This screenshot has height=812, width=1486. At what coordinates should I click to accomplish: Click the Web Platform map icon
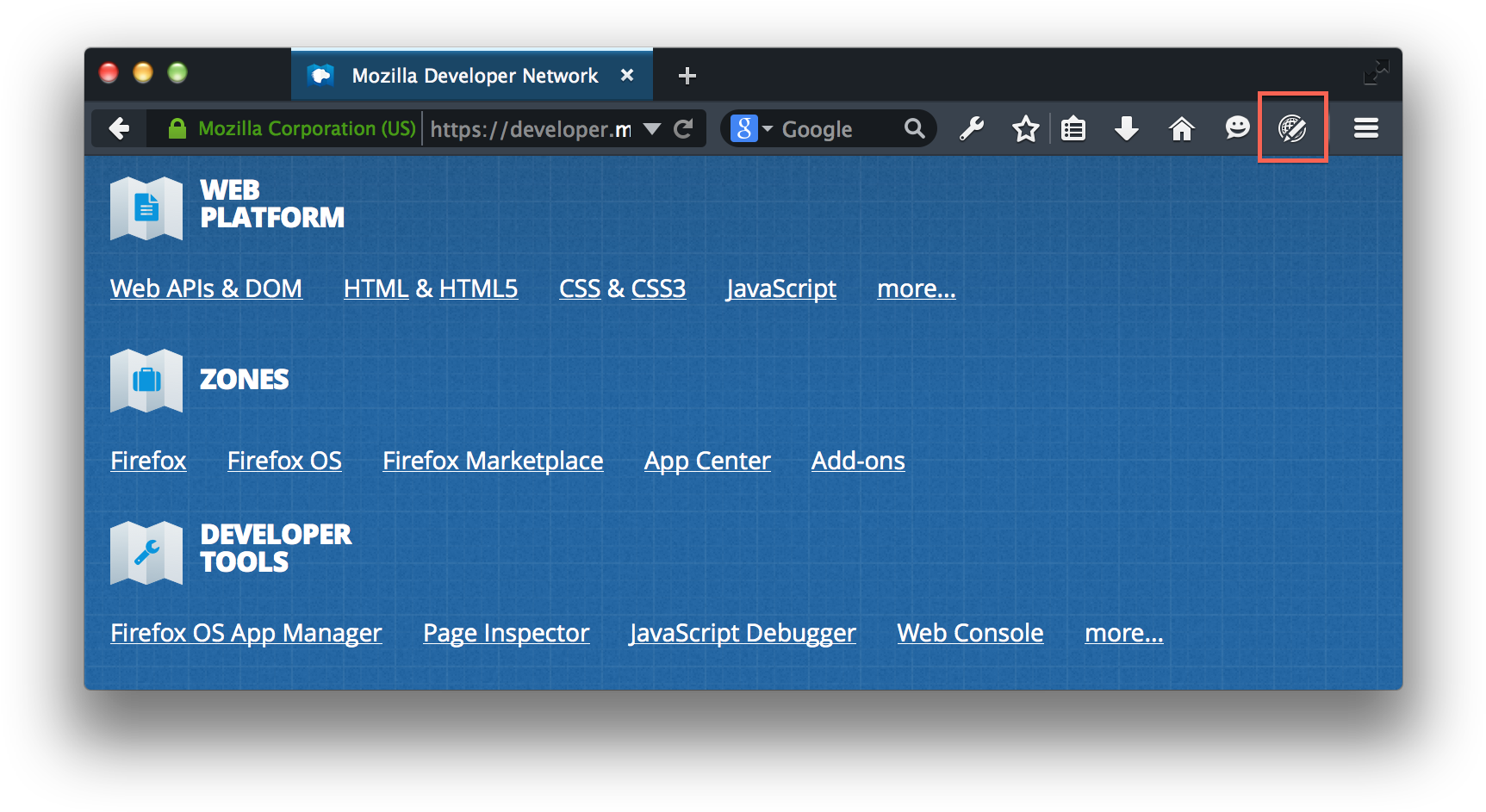(146, 208)
